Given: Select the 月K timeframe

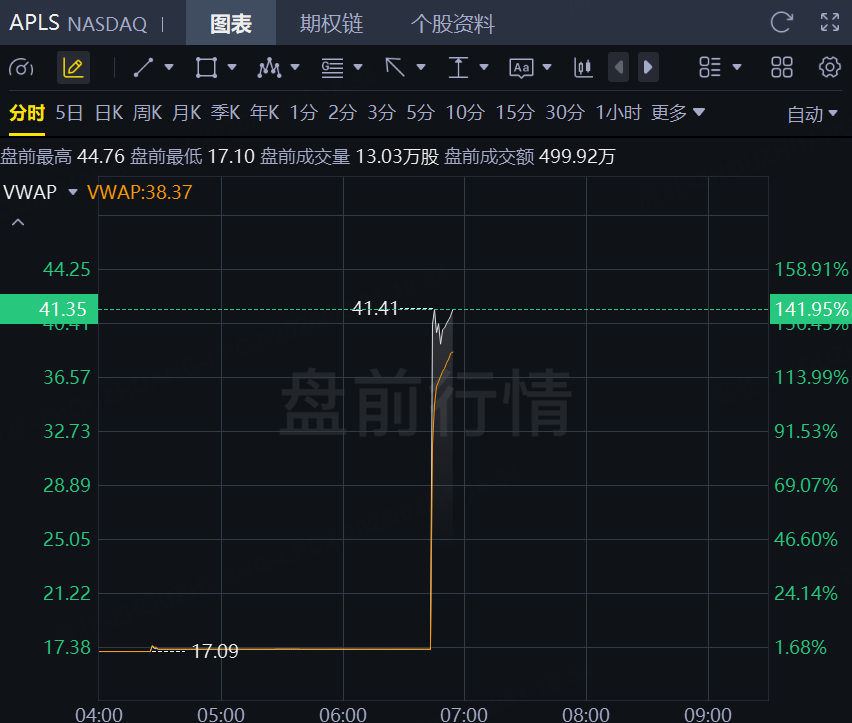Looking at the screenshot, I should pos(186,113).
